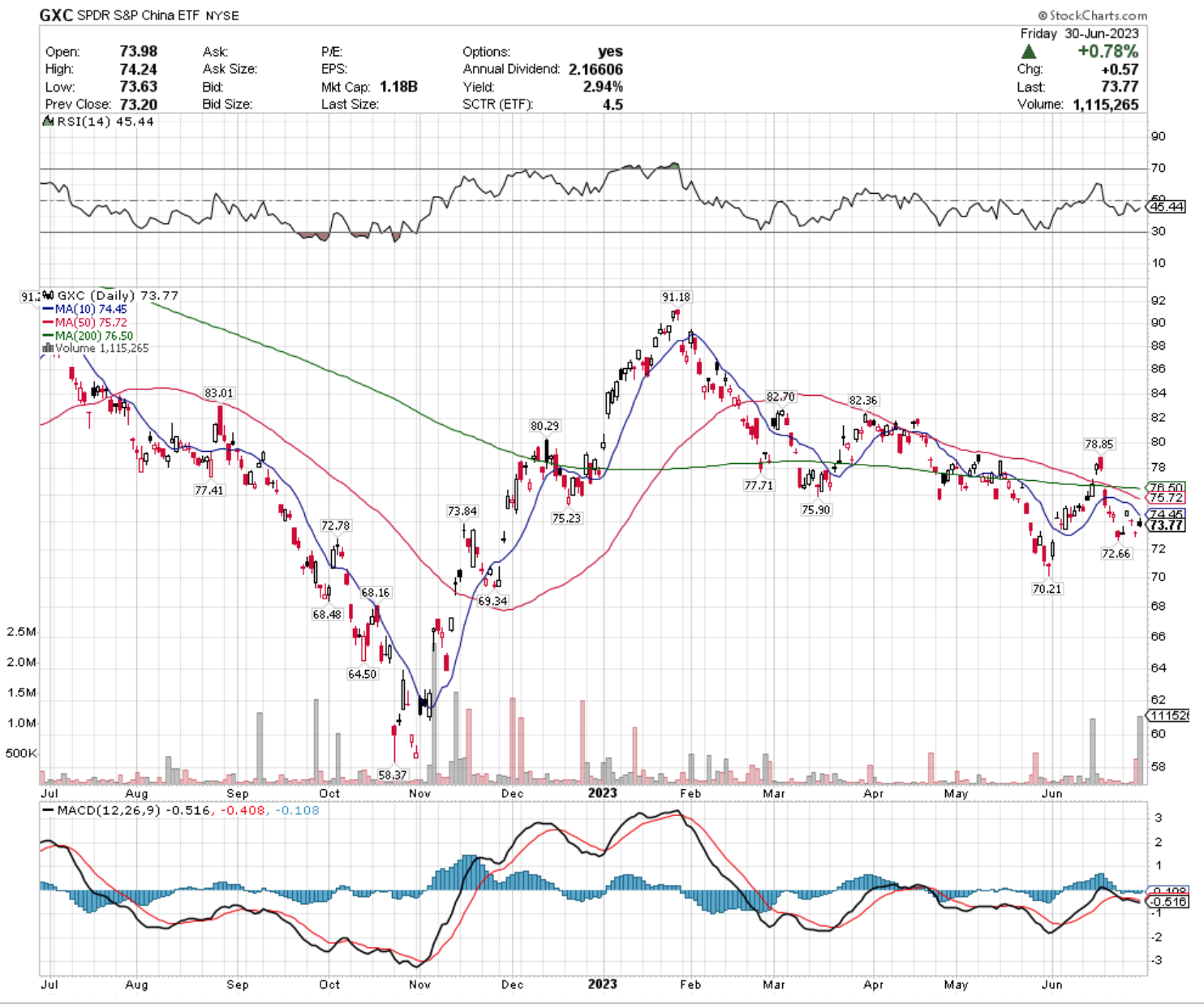
Task: Click the Prev Close value 73.20
Action: click(138, 105)
